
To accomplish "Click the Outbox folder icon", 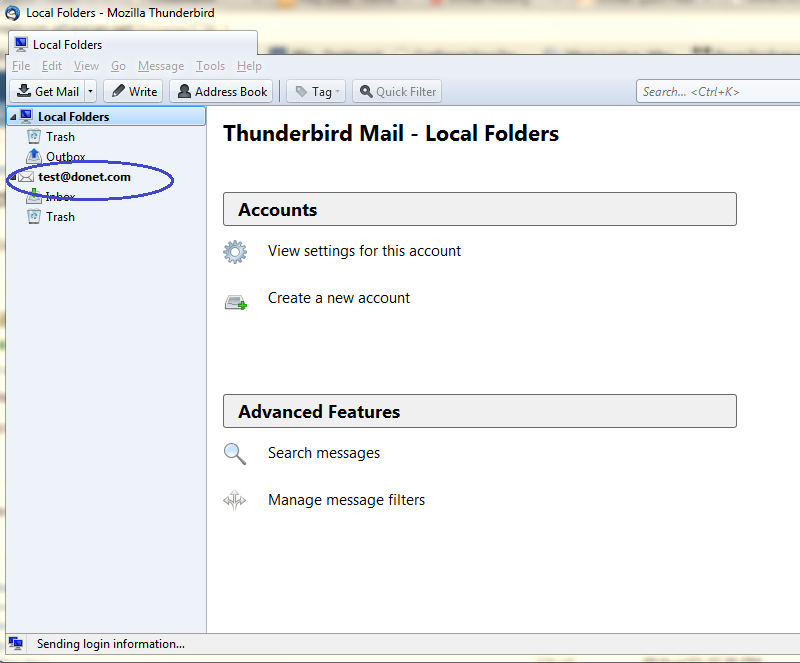I will [34, 156].
